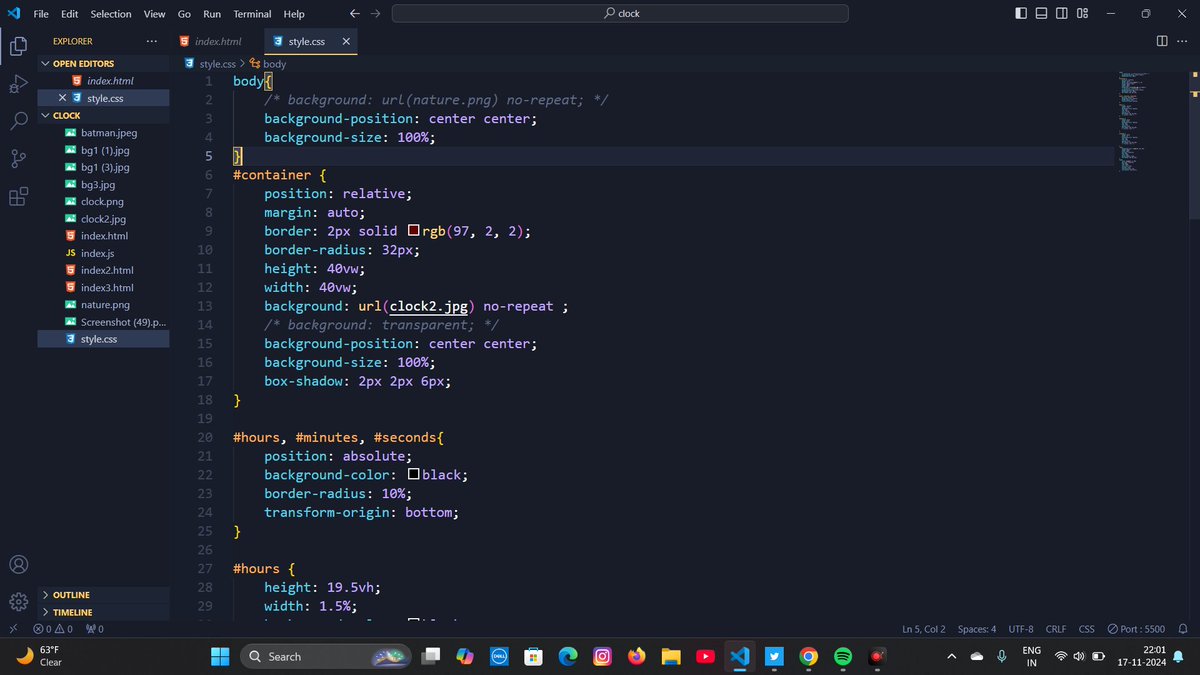Go back with the navigation arrow

(x=355, y=14)
